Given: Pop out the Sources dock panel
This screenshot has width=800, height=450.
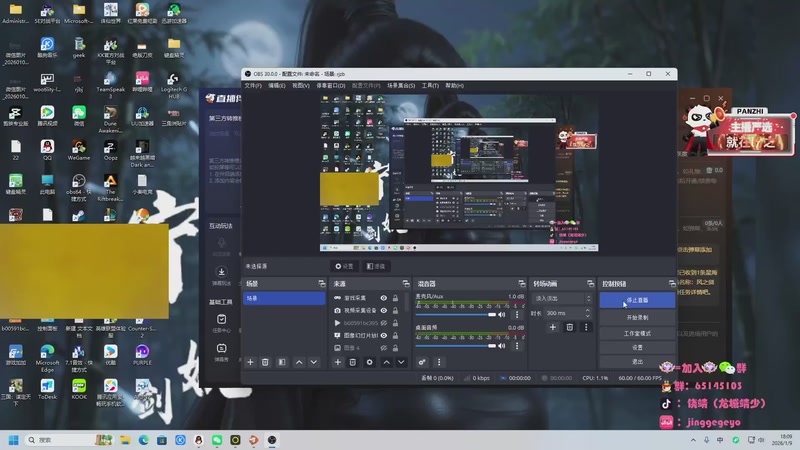Looking at the screenshot, I should point(406,284).
